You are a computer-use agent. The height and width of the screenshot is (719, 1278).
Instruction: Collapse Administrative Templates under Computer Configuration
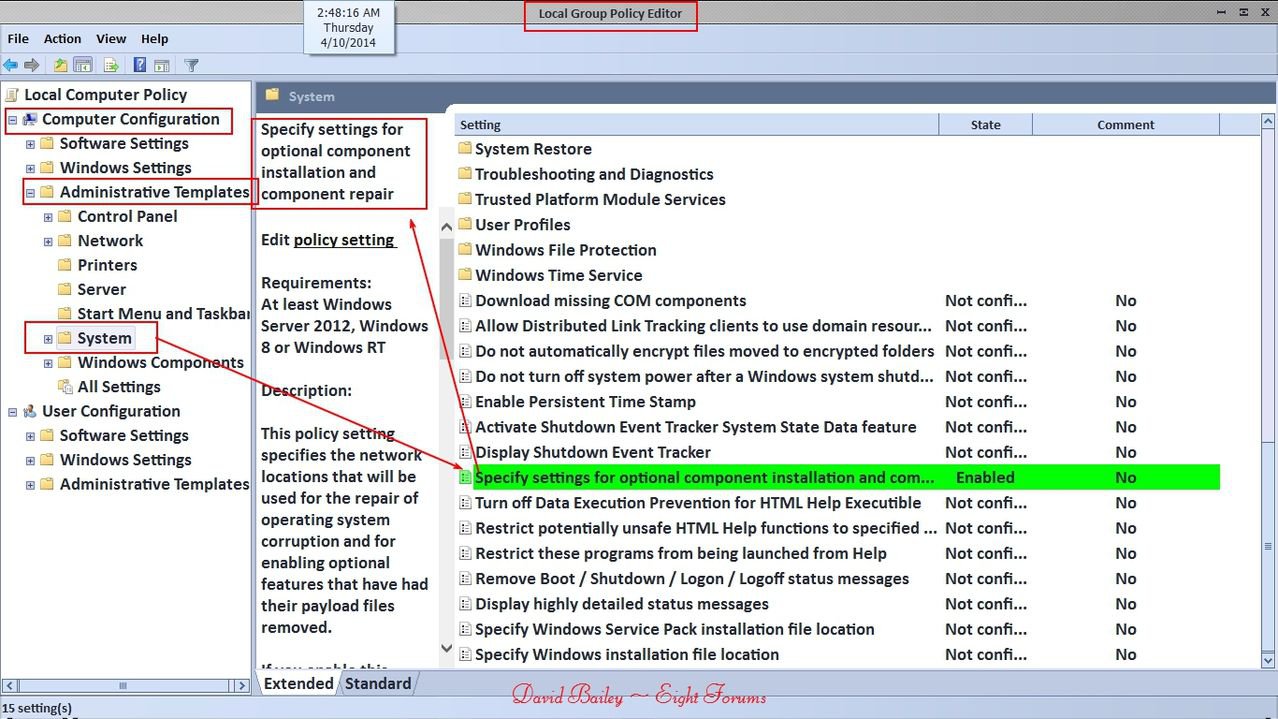pos(30,192)
